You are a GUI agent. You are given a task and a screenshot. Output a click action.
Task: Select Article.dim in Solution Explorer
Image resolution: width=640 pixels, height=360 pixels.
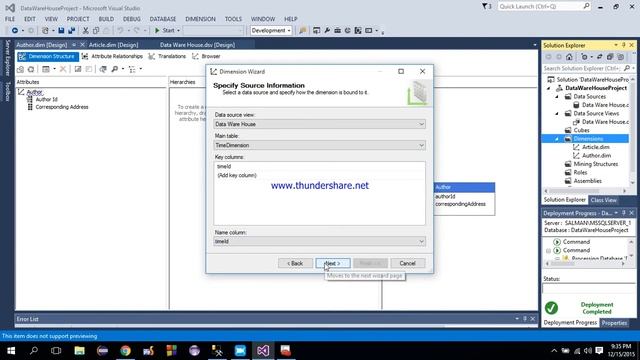pyautogui.click(x=596, y=147)
